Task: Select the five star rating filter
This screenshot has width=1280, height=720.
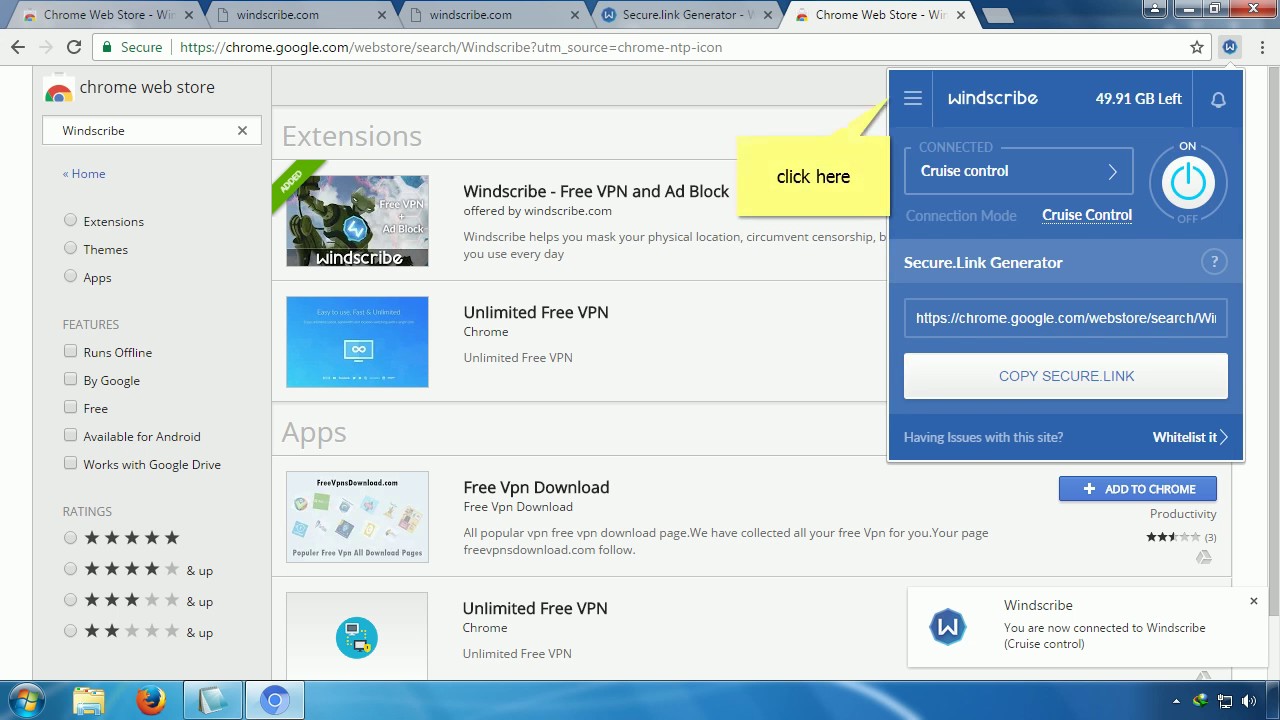Action: pyautogui.click(x=70, y=538)
